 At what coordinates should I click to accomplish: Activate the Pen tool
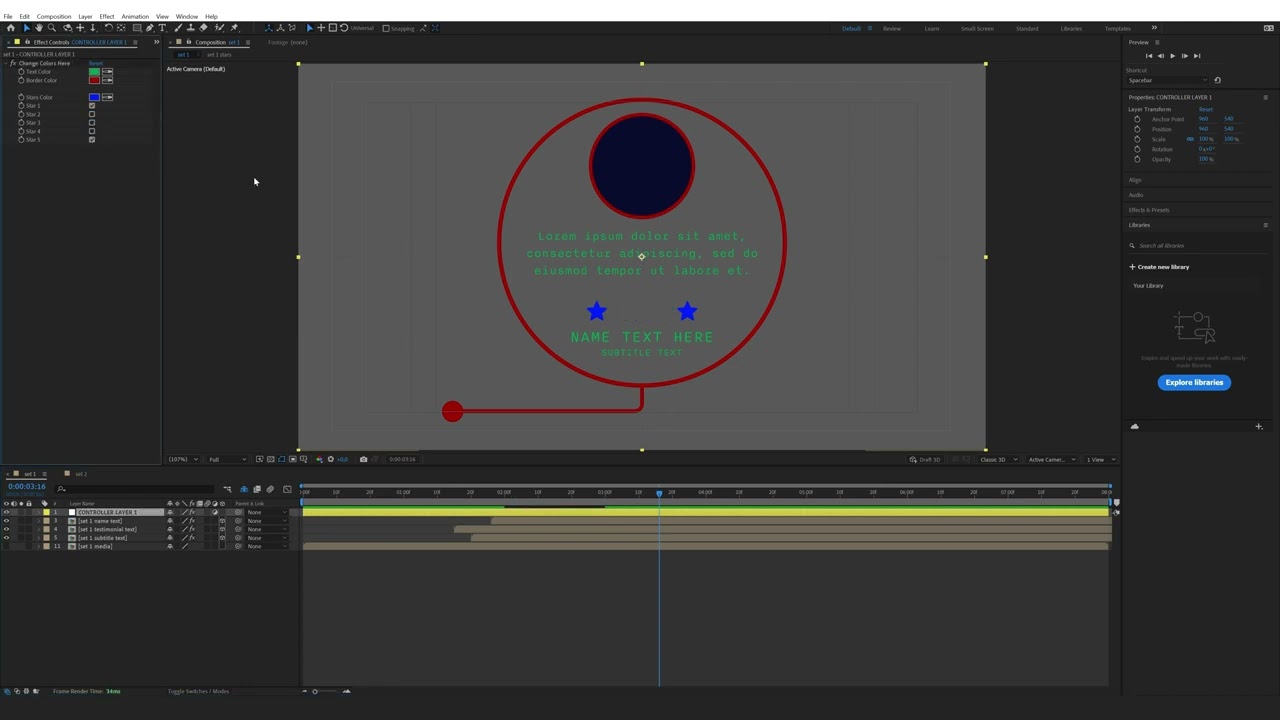pos(150,28)
